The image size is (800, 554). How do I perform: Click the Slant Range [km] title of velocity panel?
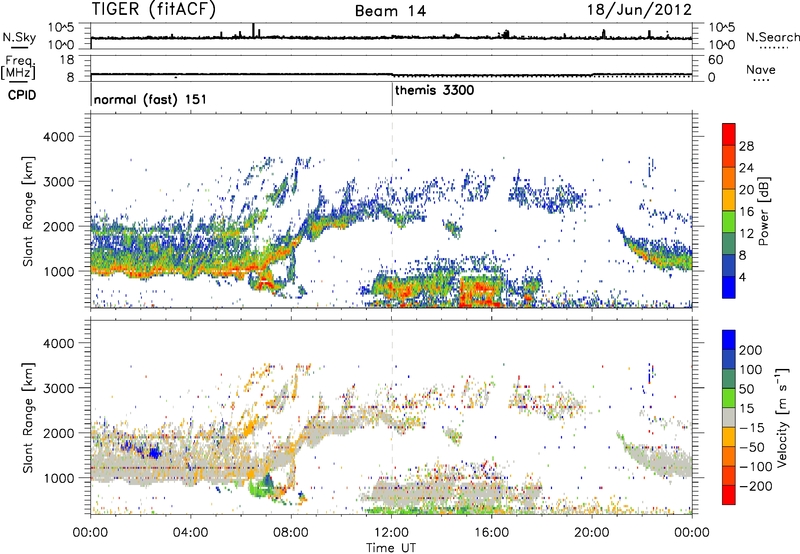pos(28,418)
